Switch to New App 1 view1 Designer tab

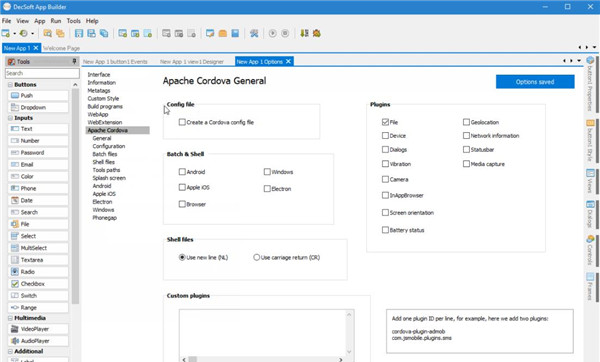tap(192, 62)
